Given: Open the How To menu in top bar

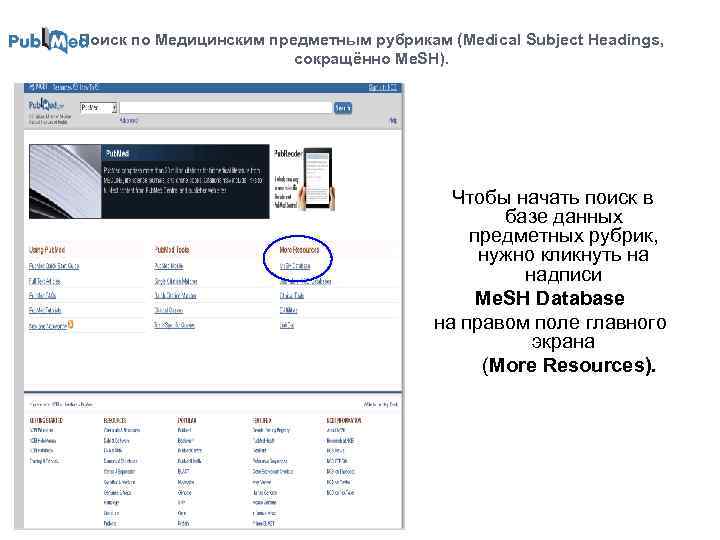Looking at the screenshot, I should [89, 87].
